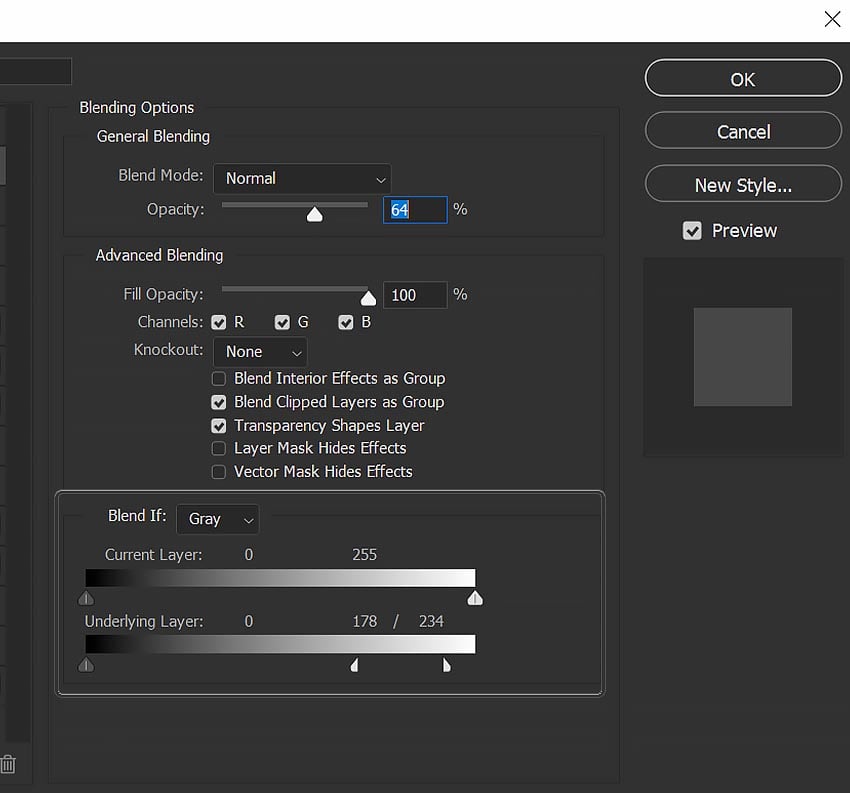
Task: Click the Underlying Layer value 178
Action: [365, 621]
